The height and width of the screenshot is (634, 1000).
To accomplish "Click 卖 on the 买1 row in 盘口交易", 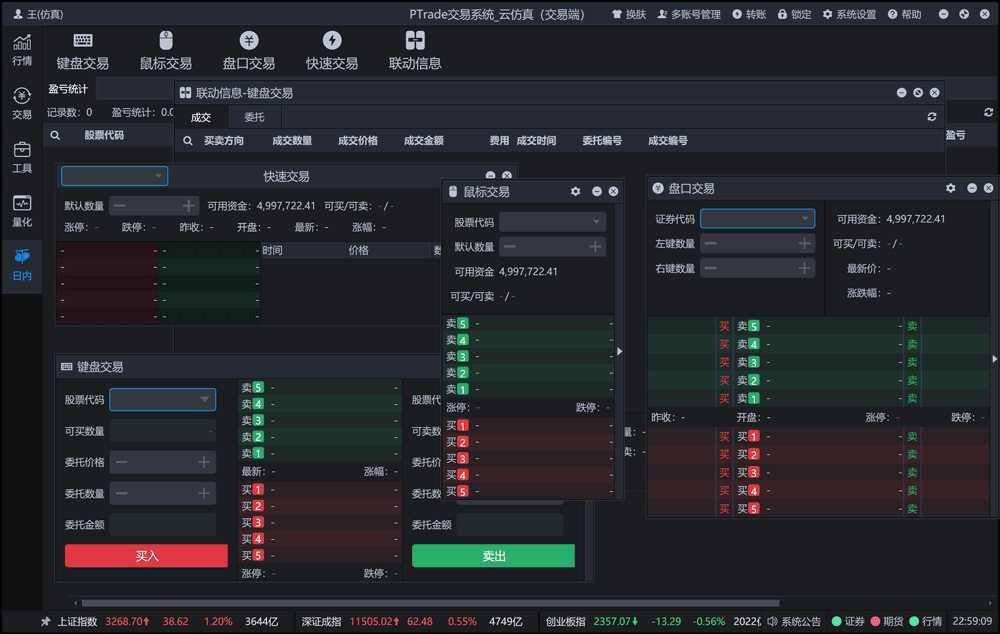I will click(x=913, y=436).
